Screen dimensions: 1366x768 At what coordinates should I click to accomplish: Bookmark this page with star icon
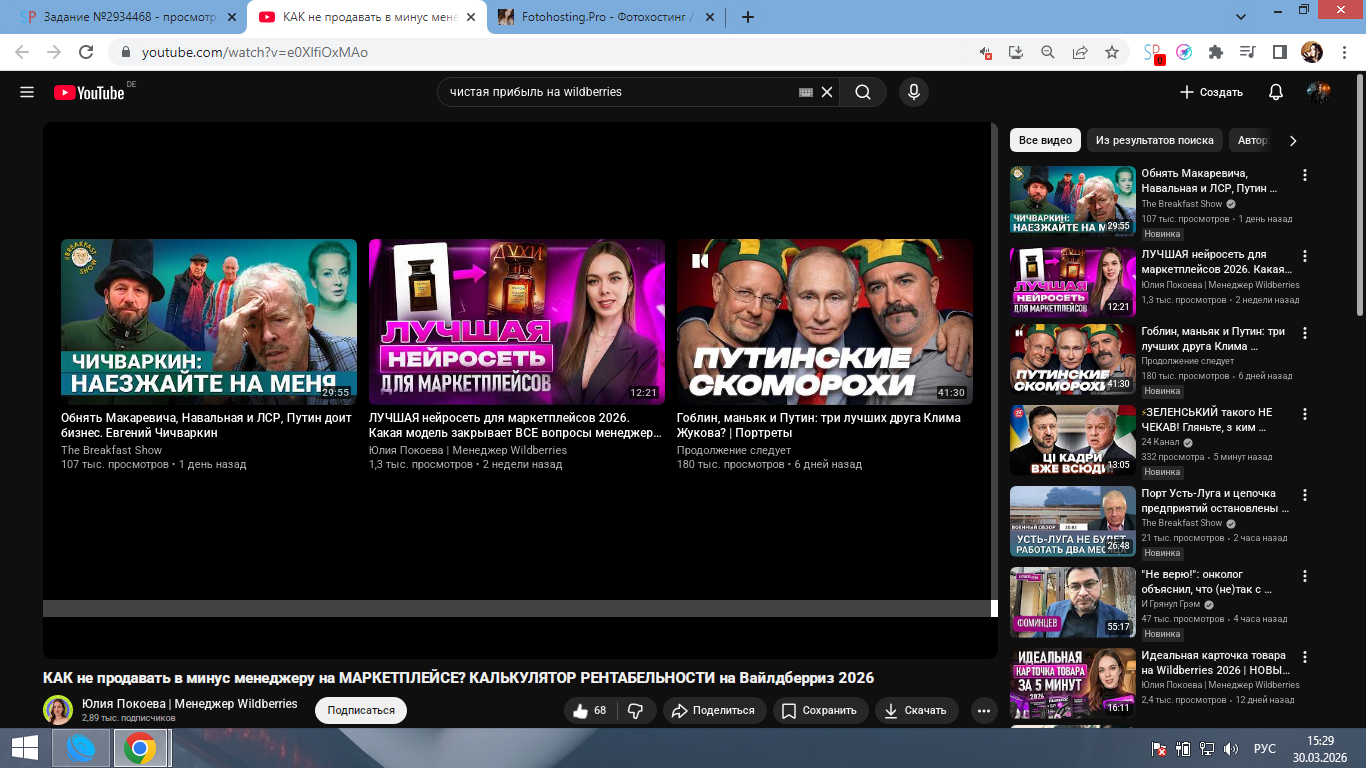[1111, 52]
